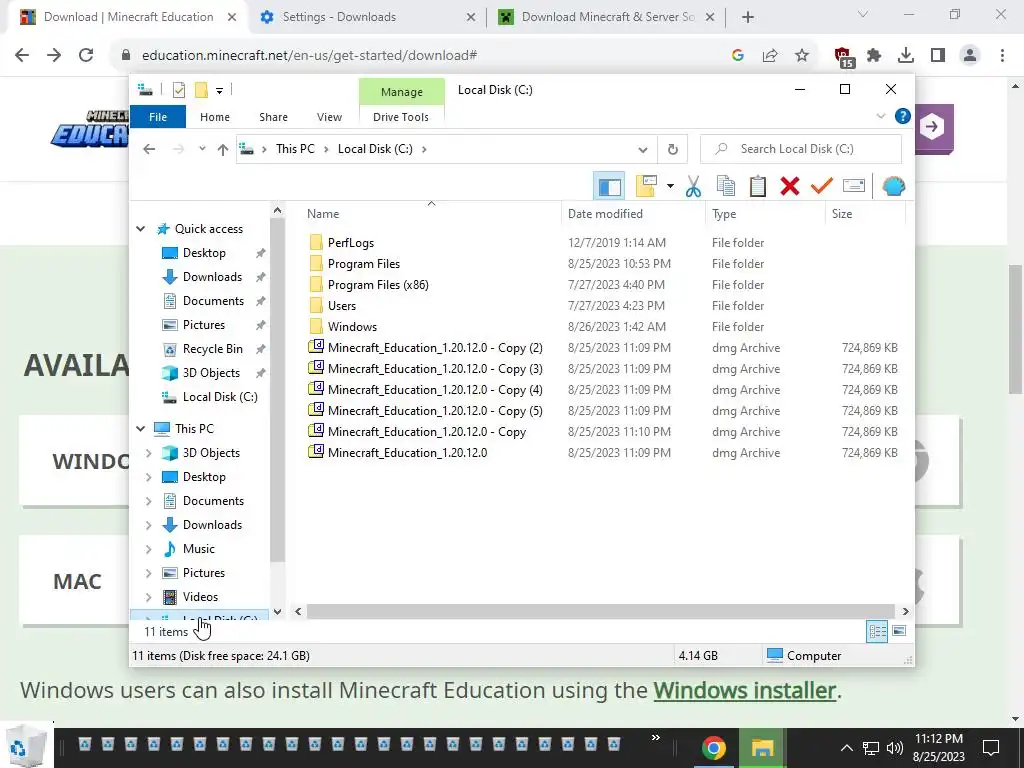The height and width of the screenshot is (768, 1024).
Task: Open the View ribbon tab
Action: (329, 117)
